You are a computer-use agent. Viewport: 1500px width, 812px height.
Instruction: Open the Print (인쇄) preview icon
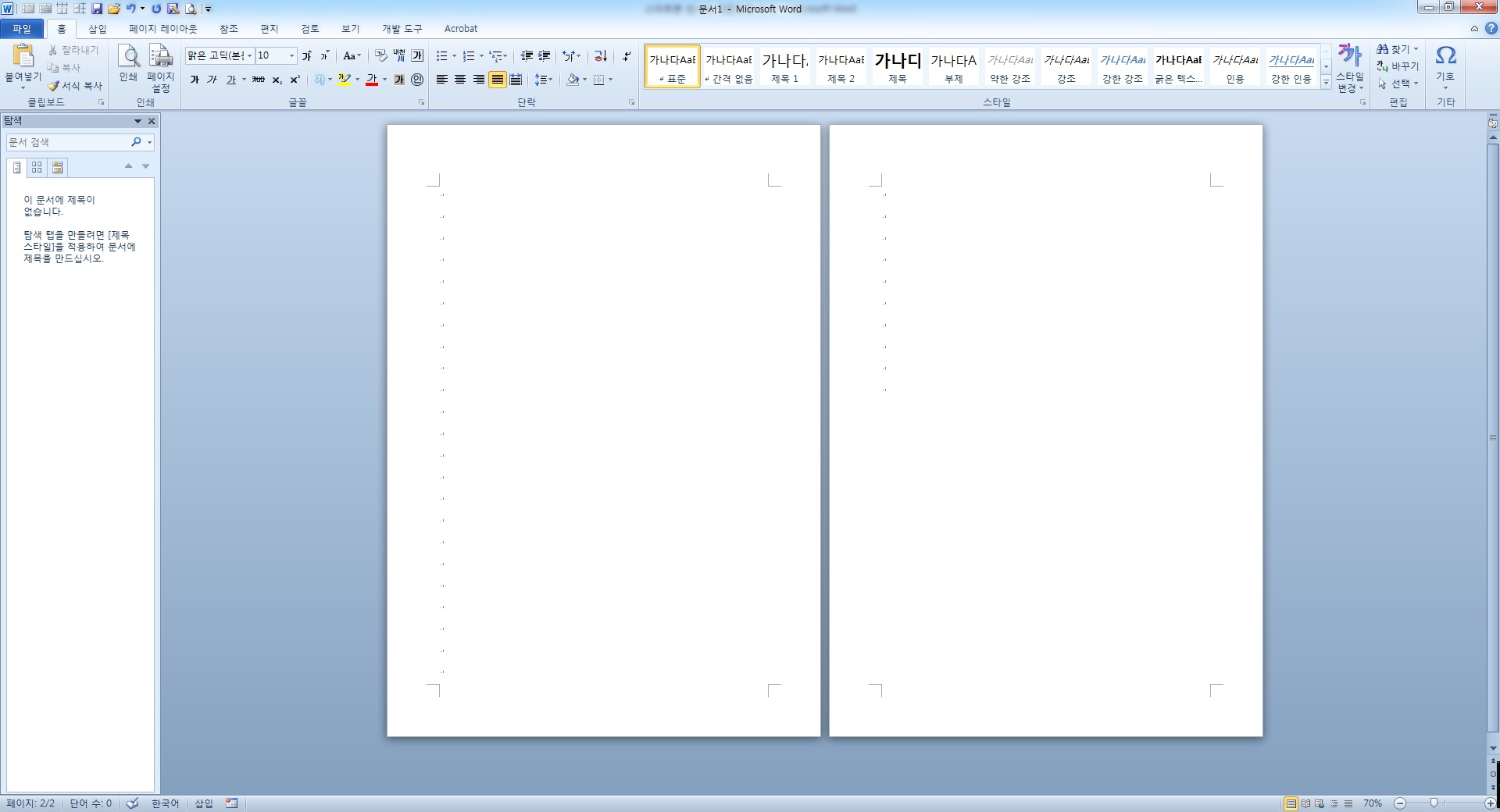coord(128,56)
